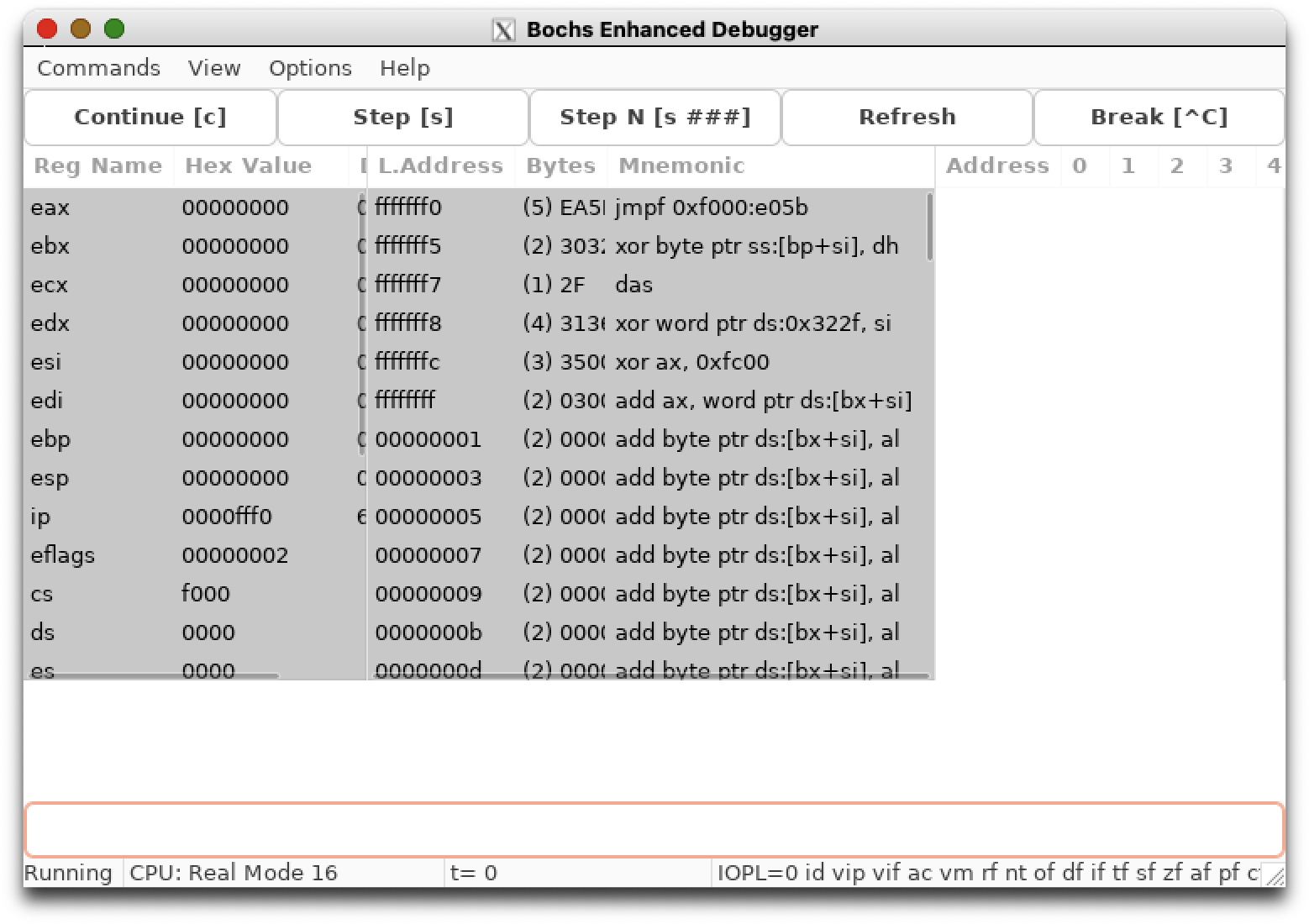Click the Mnemonic column header

tap(681, 165)
